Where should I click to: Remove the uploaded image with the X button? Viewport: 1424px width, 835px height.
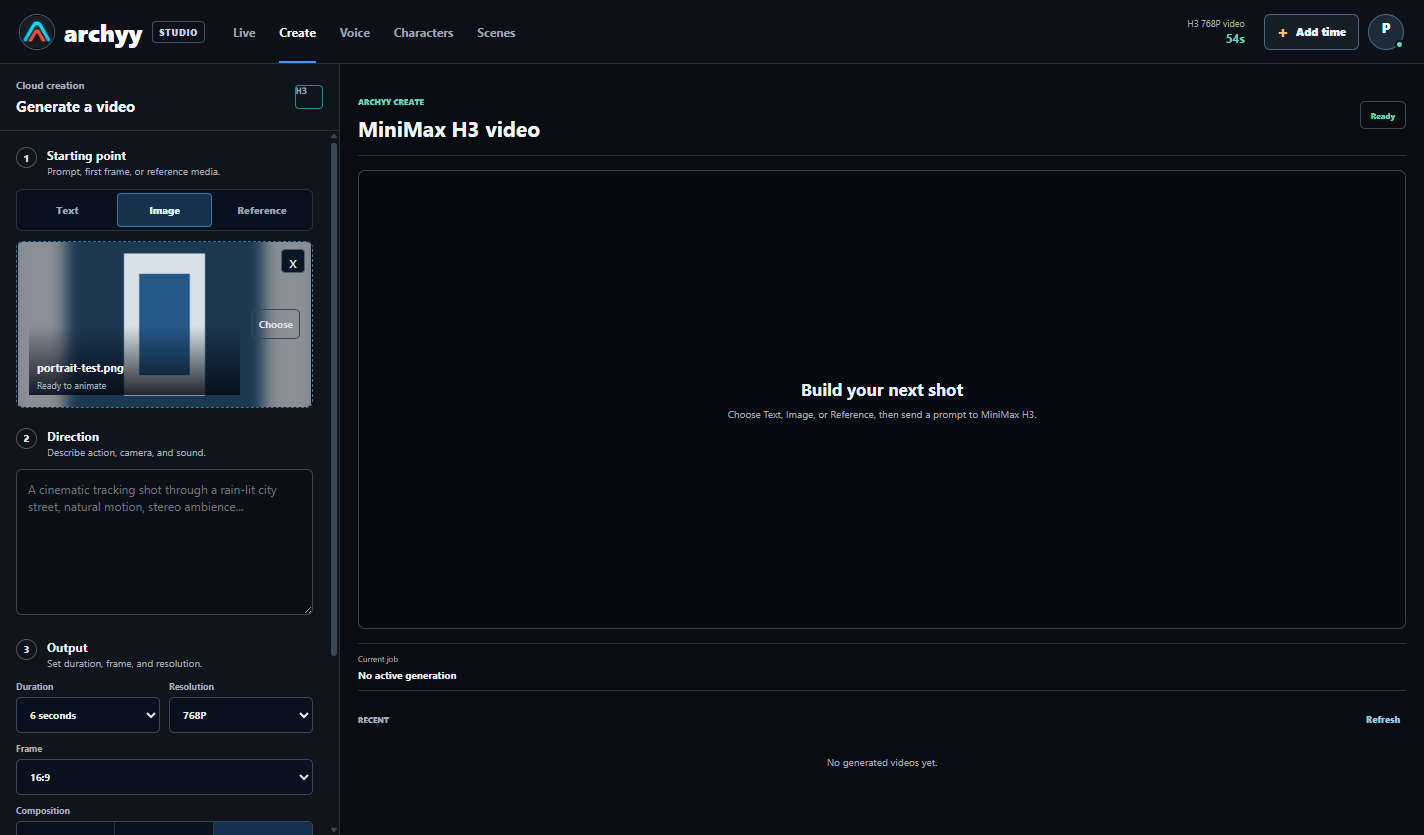pyautogui.click(x=293, y=262)
